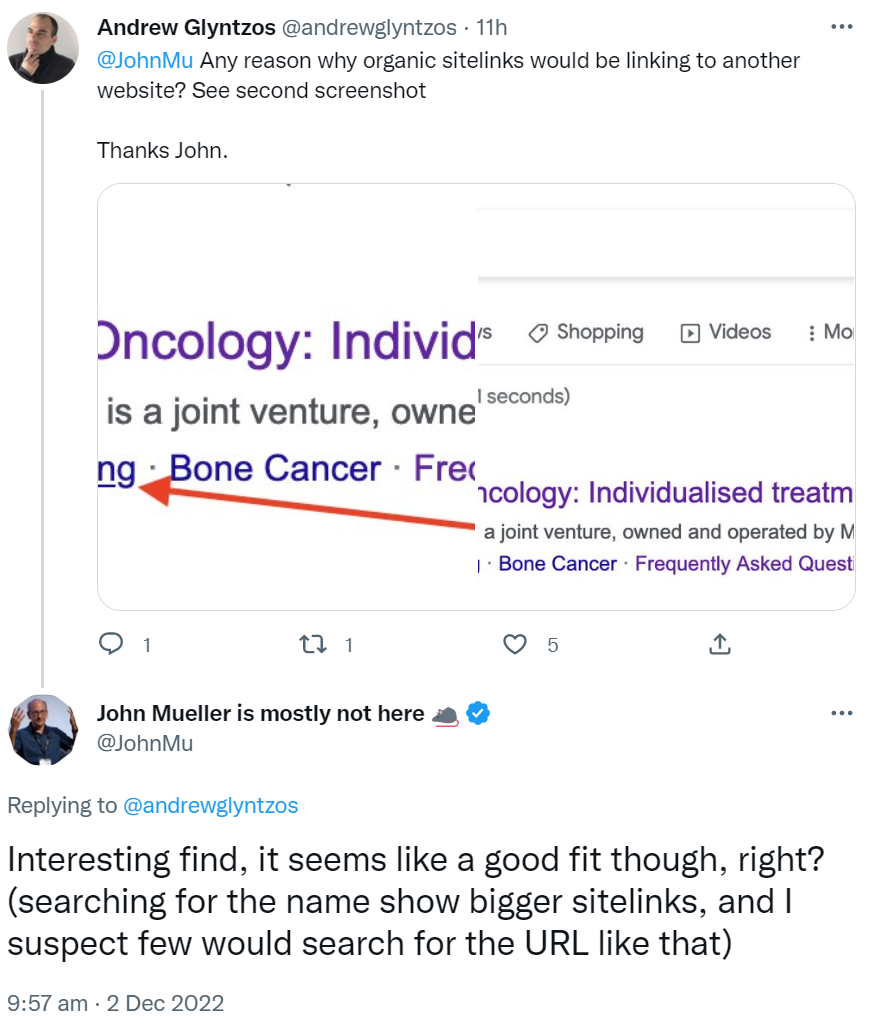Viewport: 871px width, 1036px height.
Task: Click the 9:57 am · 2 Dec 2022 timestamp
Action: pos(116,1003)
